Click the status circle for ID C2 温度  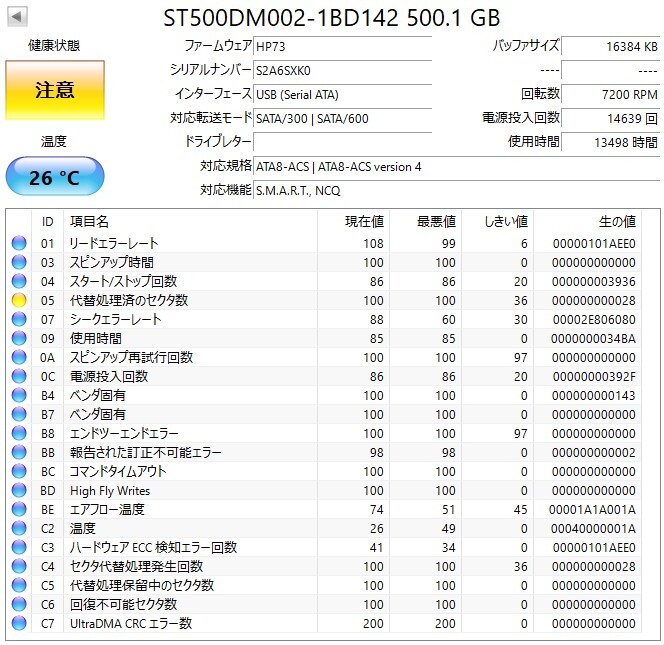pos(19,528)
